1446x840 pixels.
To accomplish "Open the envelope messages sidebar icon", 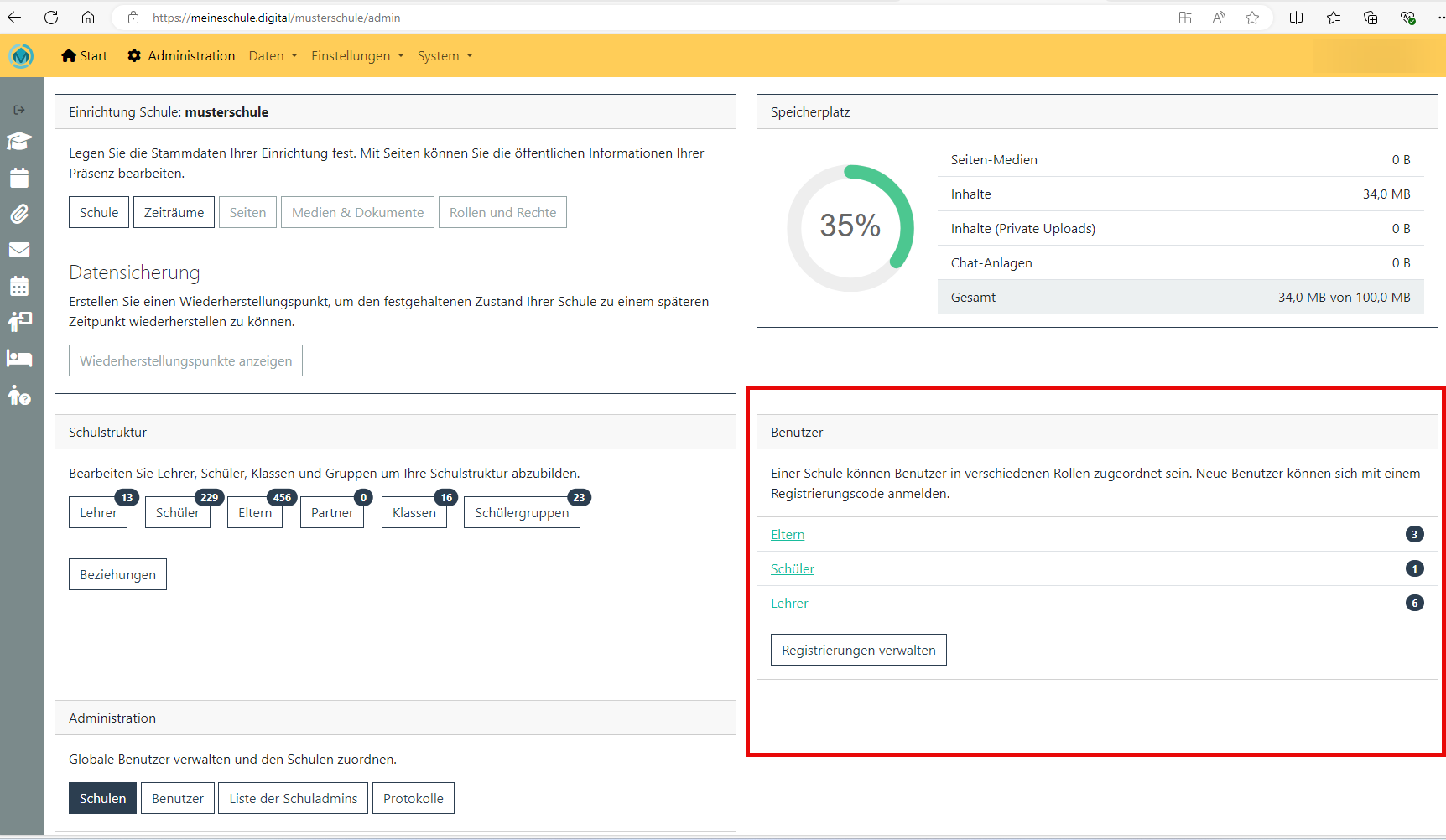I will coord(19,250).
